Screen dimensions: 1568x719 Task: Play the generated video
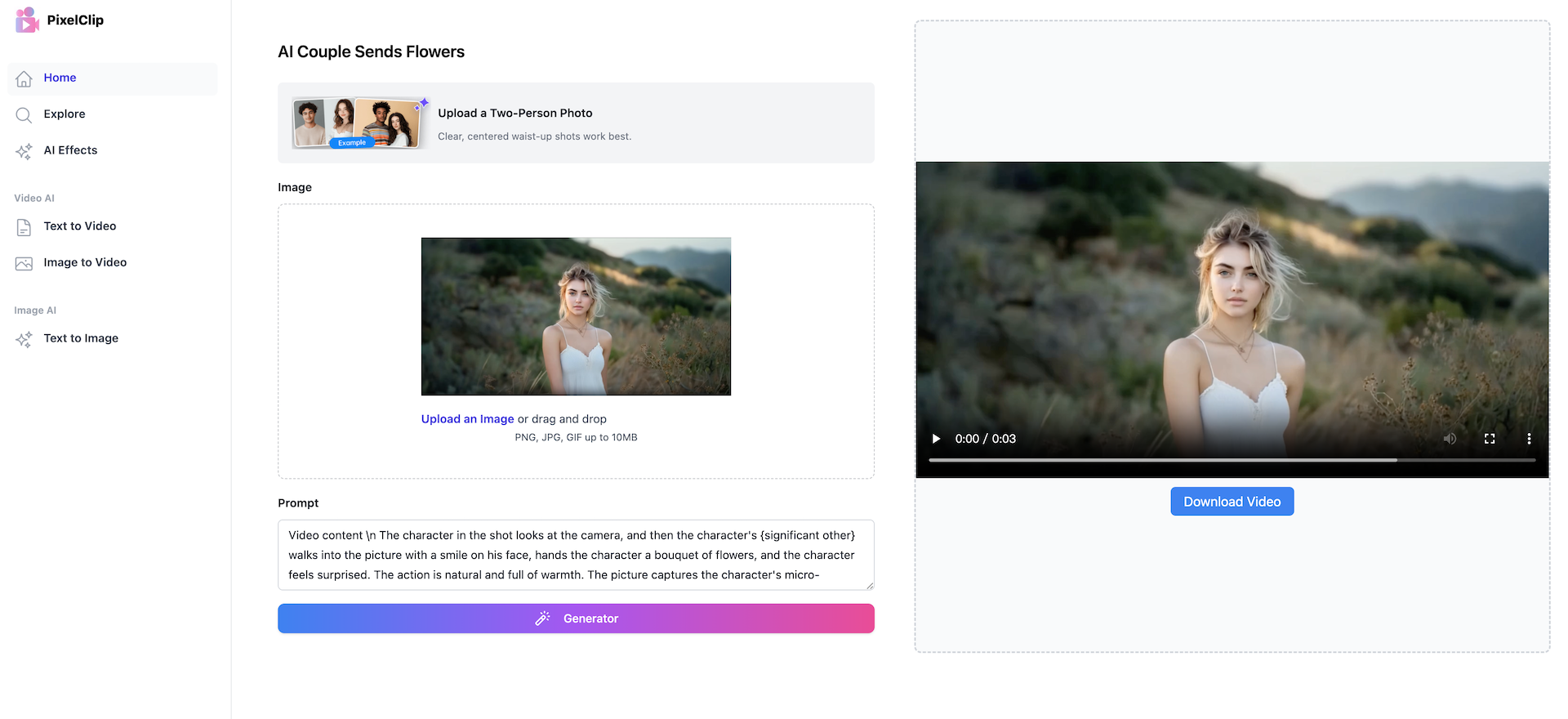[936, 439]
